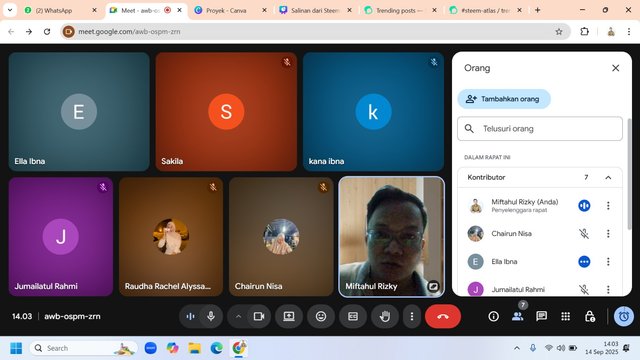This screenshot has height=360, width=640.
Task: Start presenting your screen
Action: point(289,316)
